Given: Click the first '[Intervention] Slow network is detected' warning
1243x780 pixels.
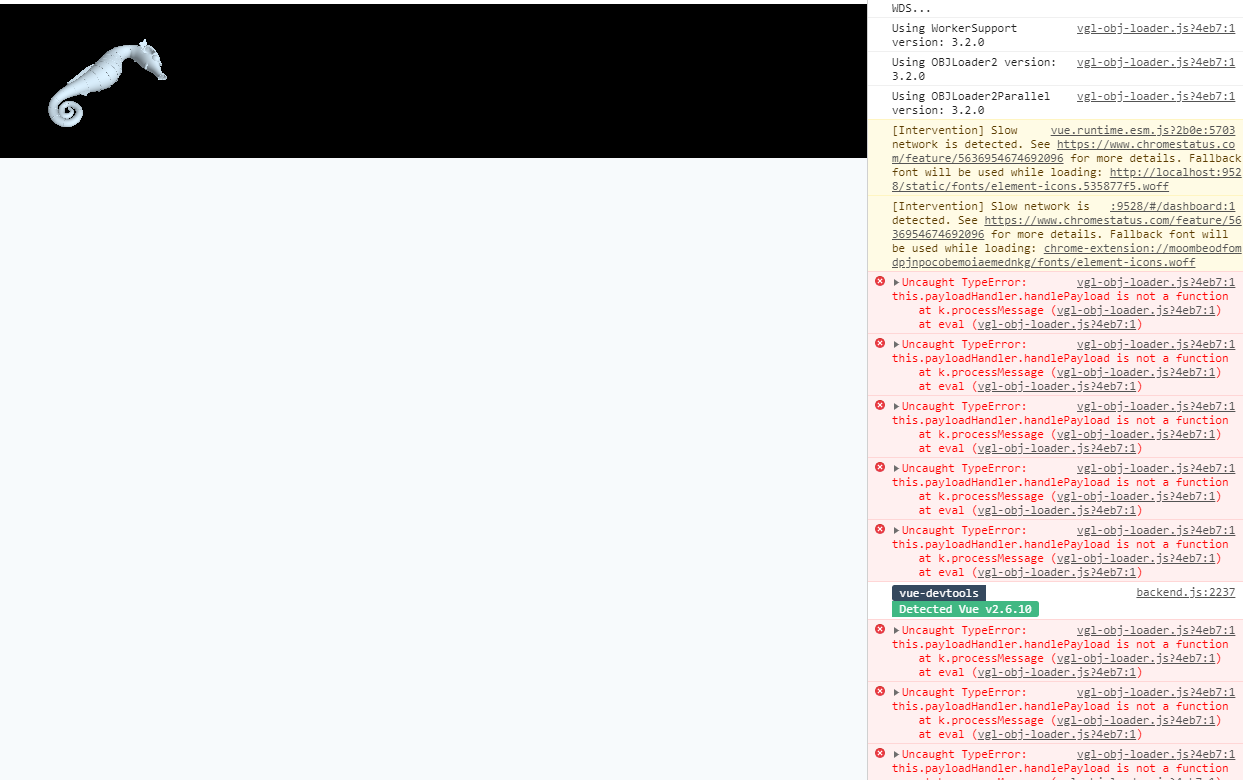Looking at the screenshot, I should (x=1055, y=158).
